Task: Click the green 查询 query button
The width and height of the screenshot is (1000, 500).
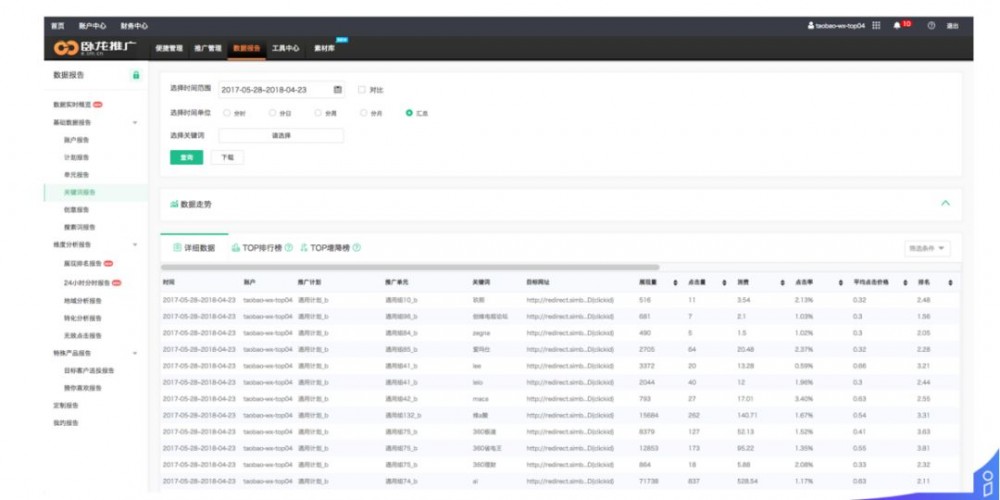Action: (x=186, y=158)
